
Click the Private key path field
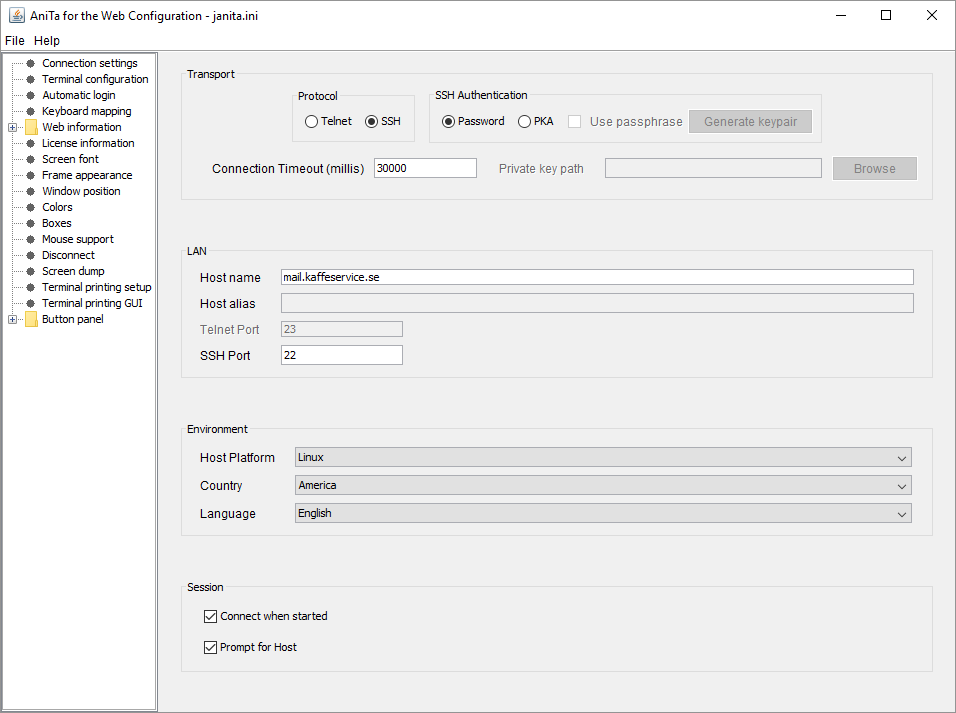(x=713, y=168)
